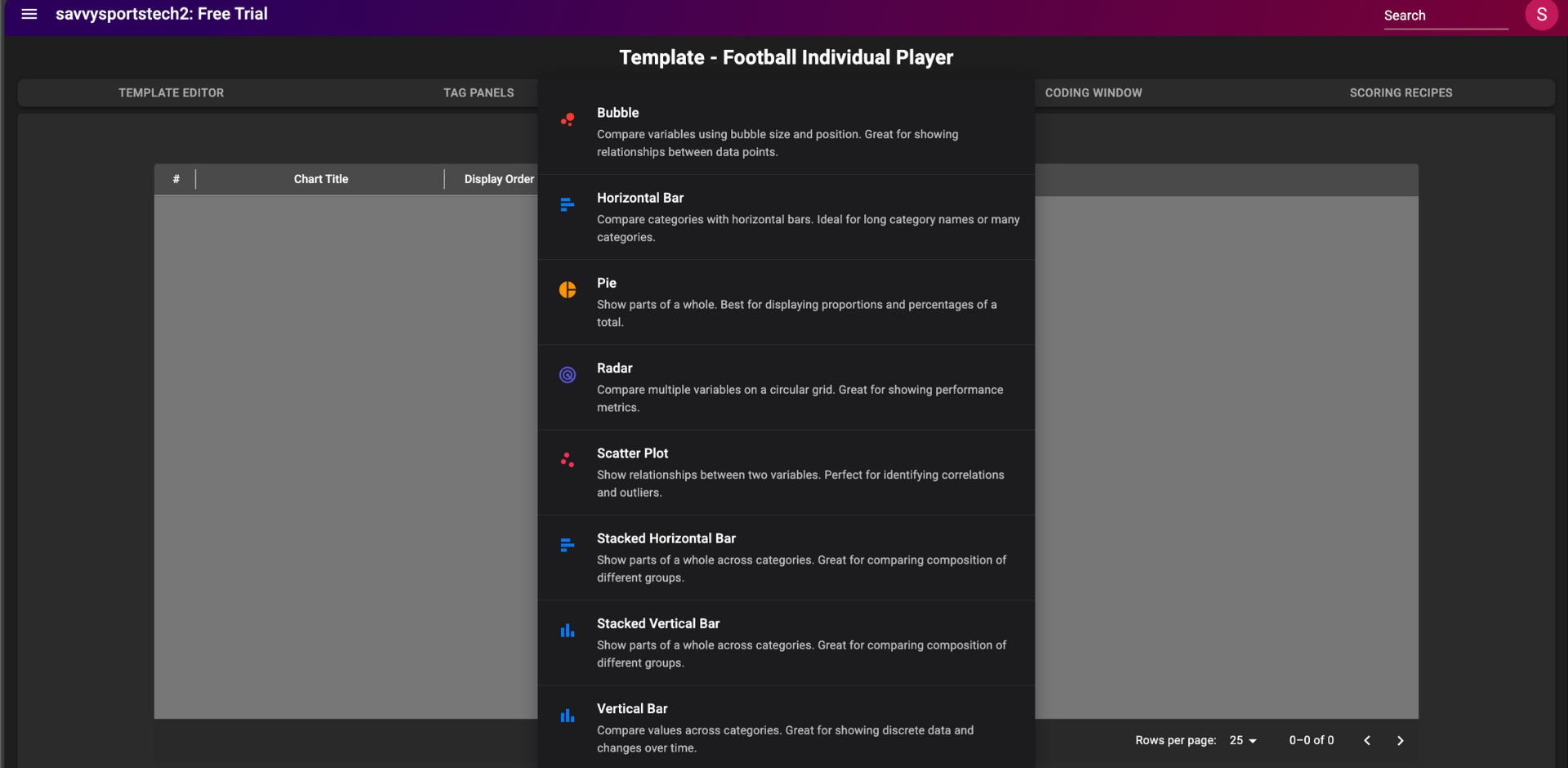Open the hamburger navigation menu
Viewport: 1568px width, 768px height.
(29, 15)
